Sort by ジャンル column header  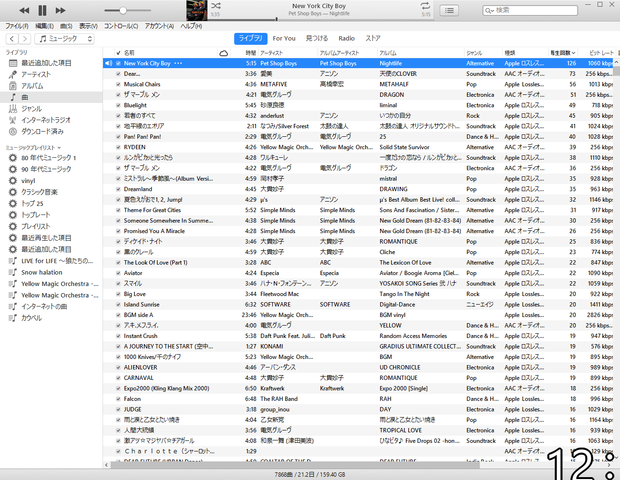coord(474,53)
